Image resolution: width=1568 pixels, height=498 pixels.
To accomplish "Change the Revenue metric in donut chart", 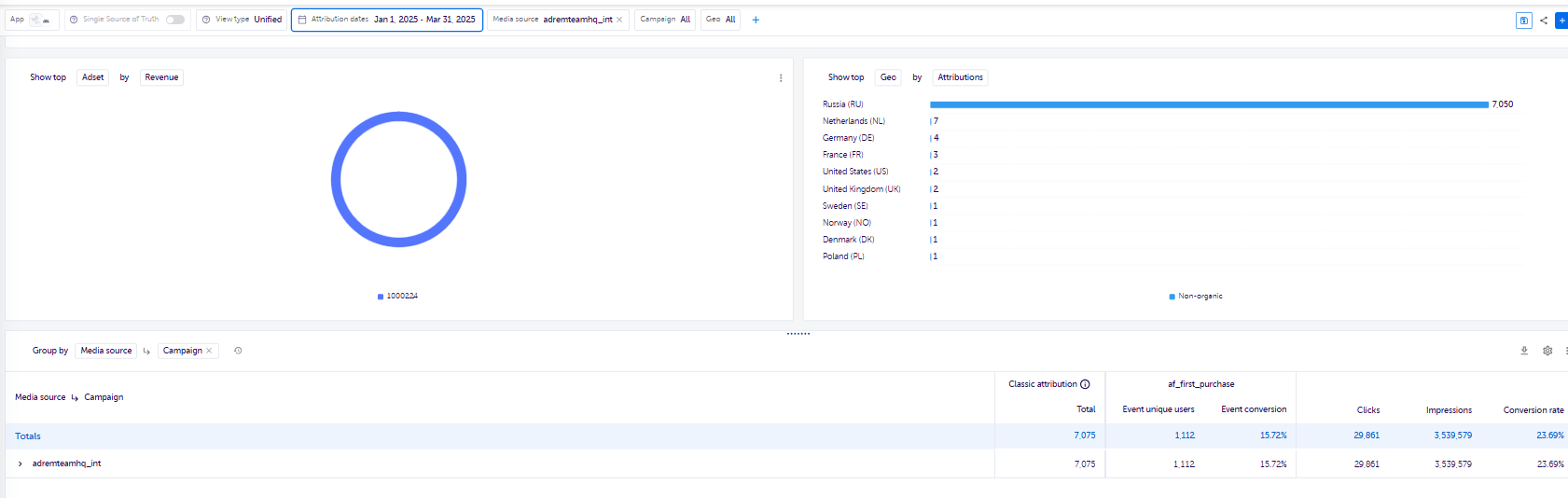I will [161, 77].
